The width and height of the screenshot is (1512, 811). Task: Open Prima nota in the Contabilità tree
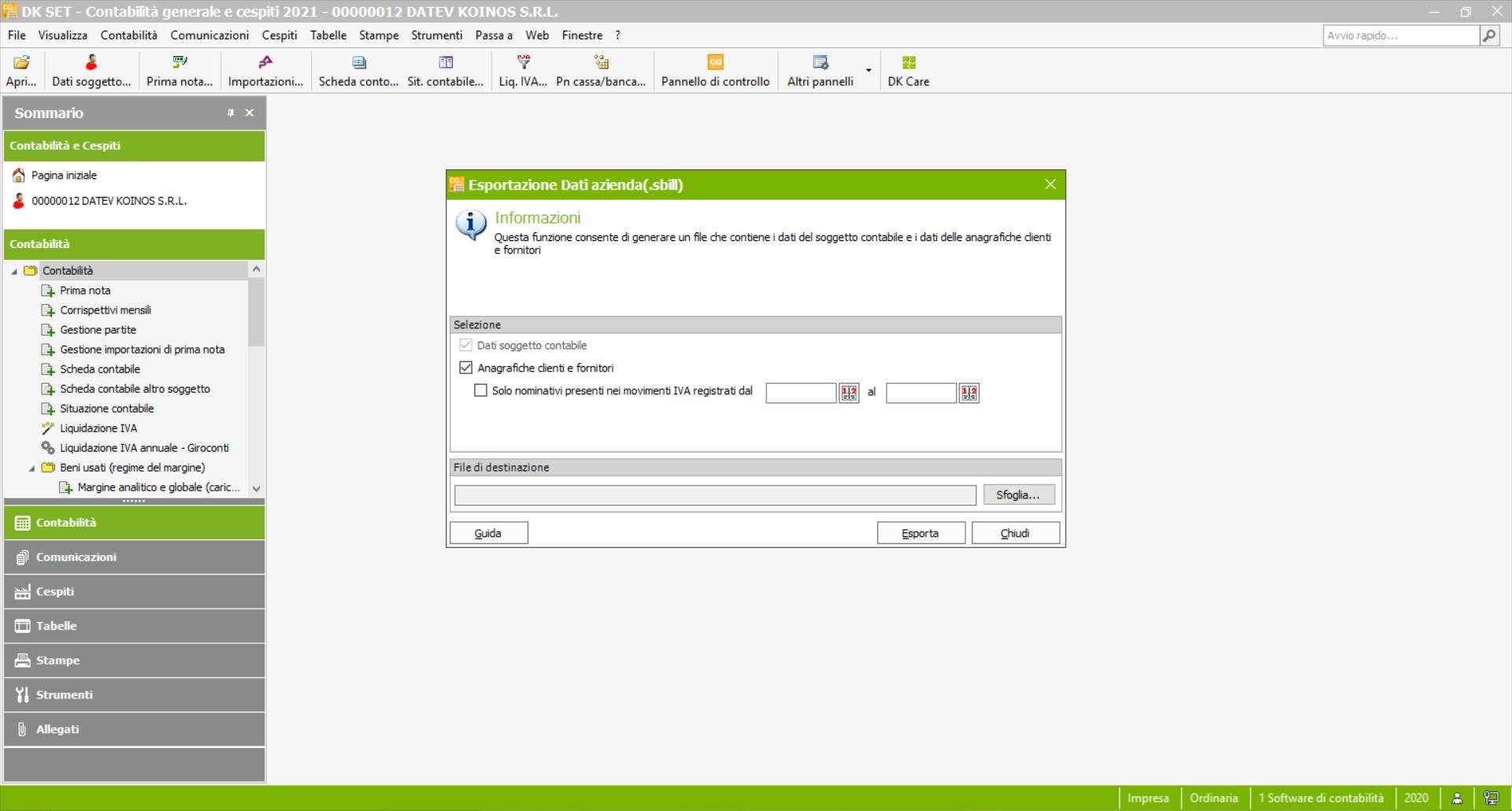pyautogui.click(x=85, y=291)
